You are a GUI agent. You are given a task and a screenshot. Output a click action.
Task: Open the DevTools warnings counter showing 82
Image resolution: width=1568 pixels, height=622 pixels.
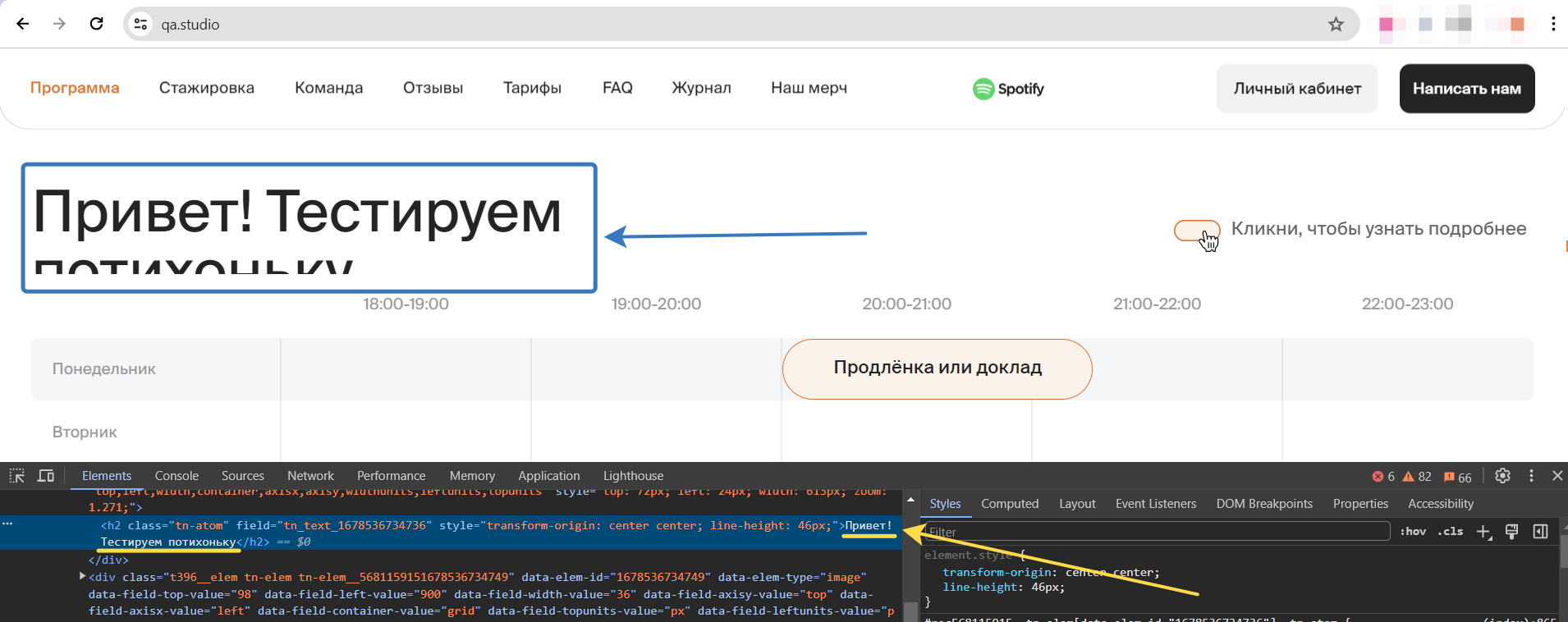[1417, 477]
